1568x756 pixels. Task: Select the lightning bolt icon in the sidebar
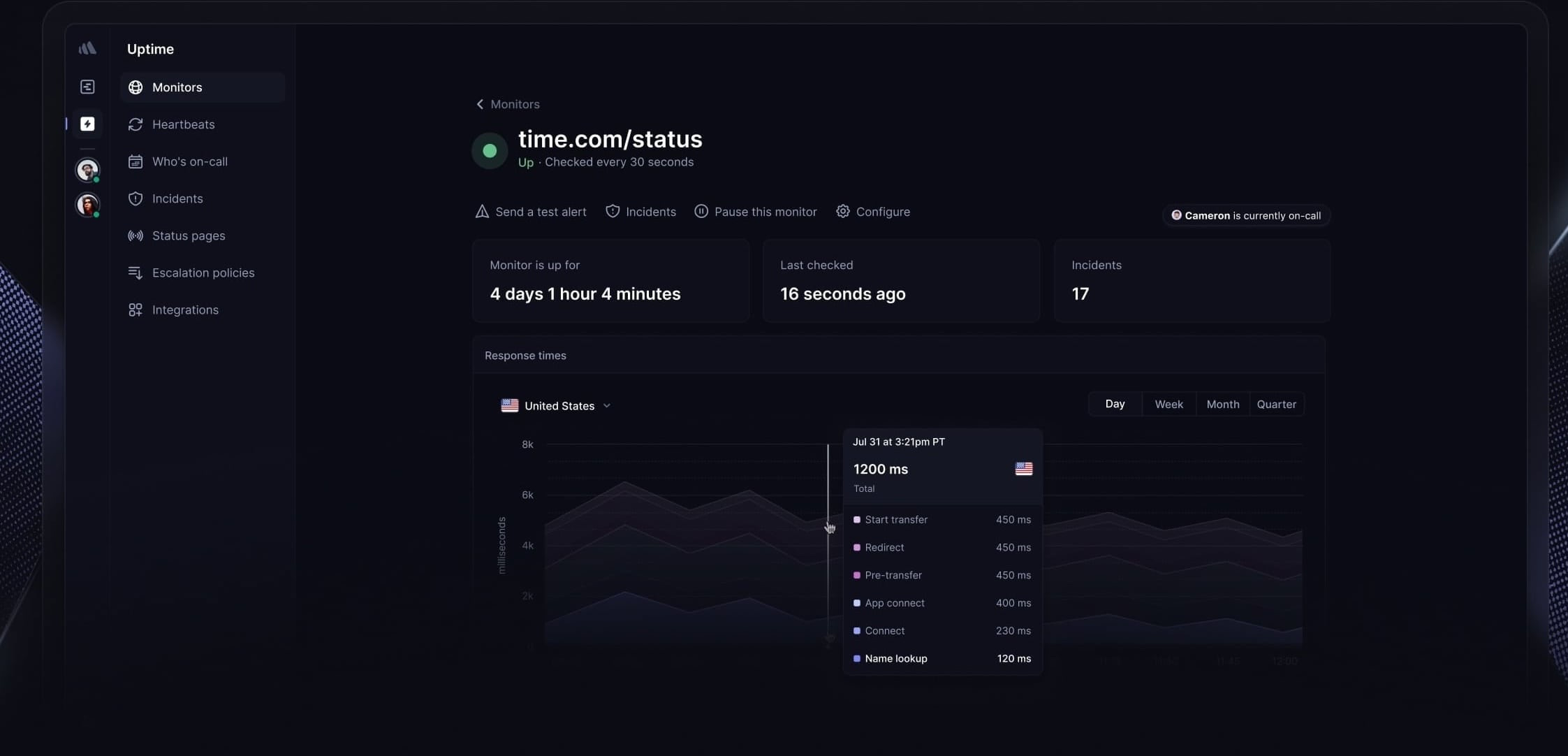[87, 124]
